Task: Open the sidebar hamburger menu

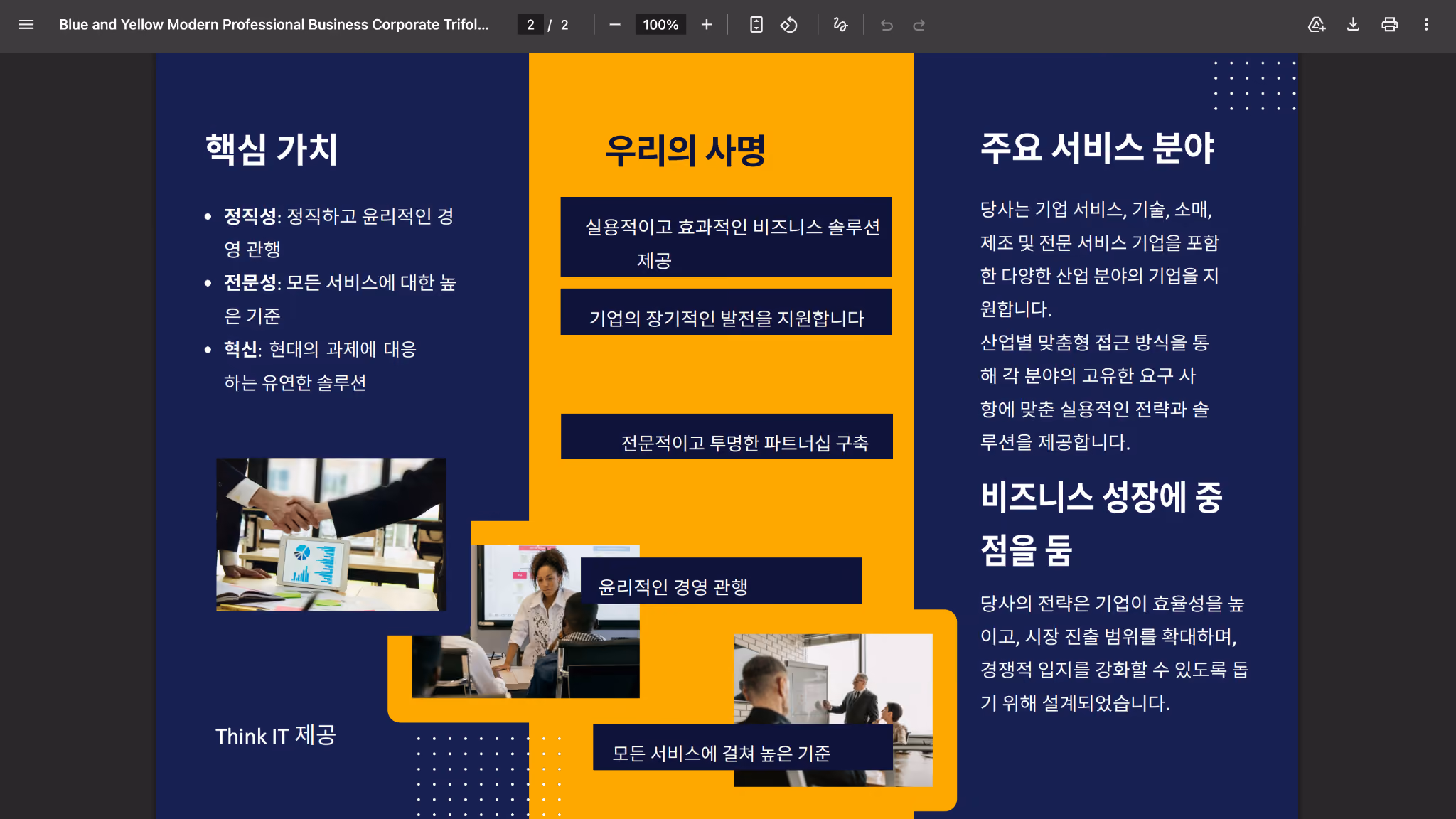Action: point(26,25)
